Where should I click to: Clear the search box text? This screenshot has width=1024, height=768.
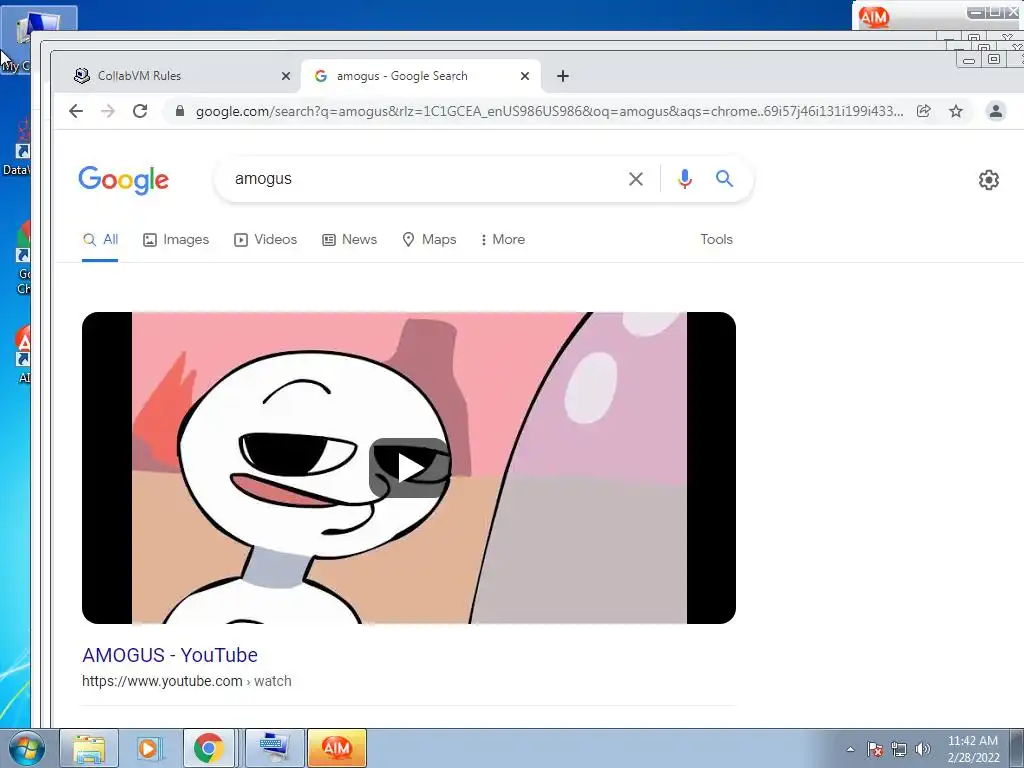(x=635, y=179)
